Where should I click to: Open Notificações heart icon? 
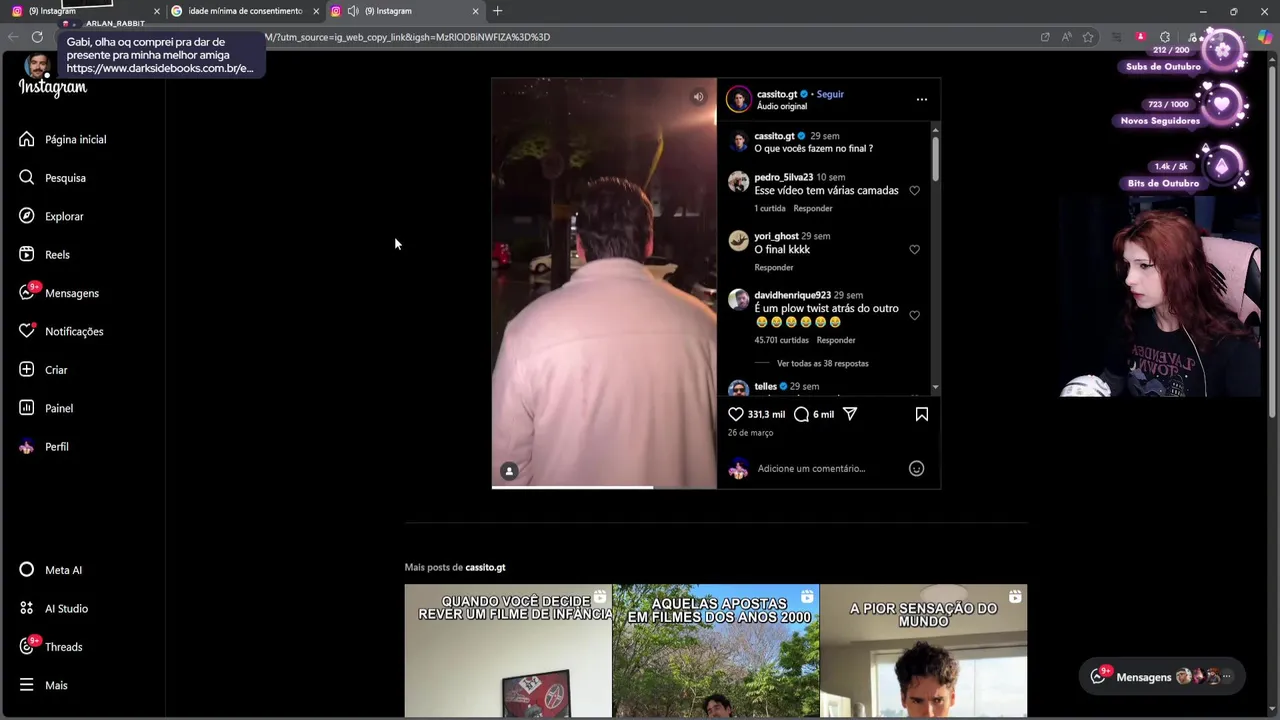[x=27, y=331]
